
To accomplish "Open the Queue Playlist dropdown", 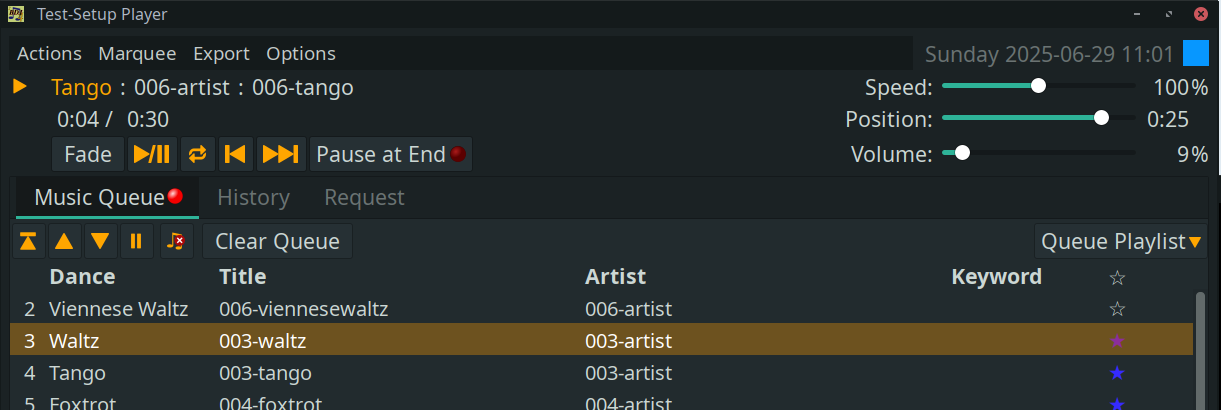I will [1120, 241].
